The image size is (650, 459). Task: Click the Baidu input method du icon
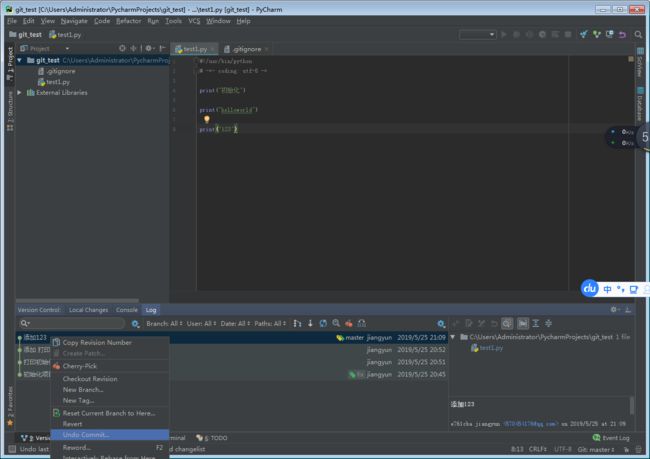tap(589, 289)
